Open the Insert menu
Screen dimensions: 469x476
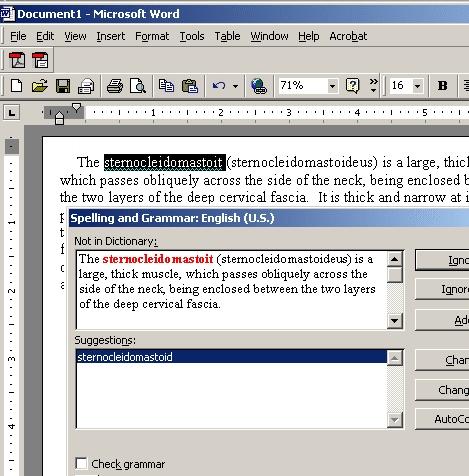tap(111, 36)
